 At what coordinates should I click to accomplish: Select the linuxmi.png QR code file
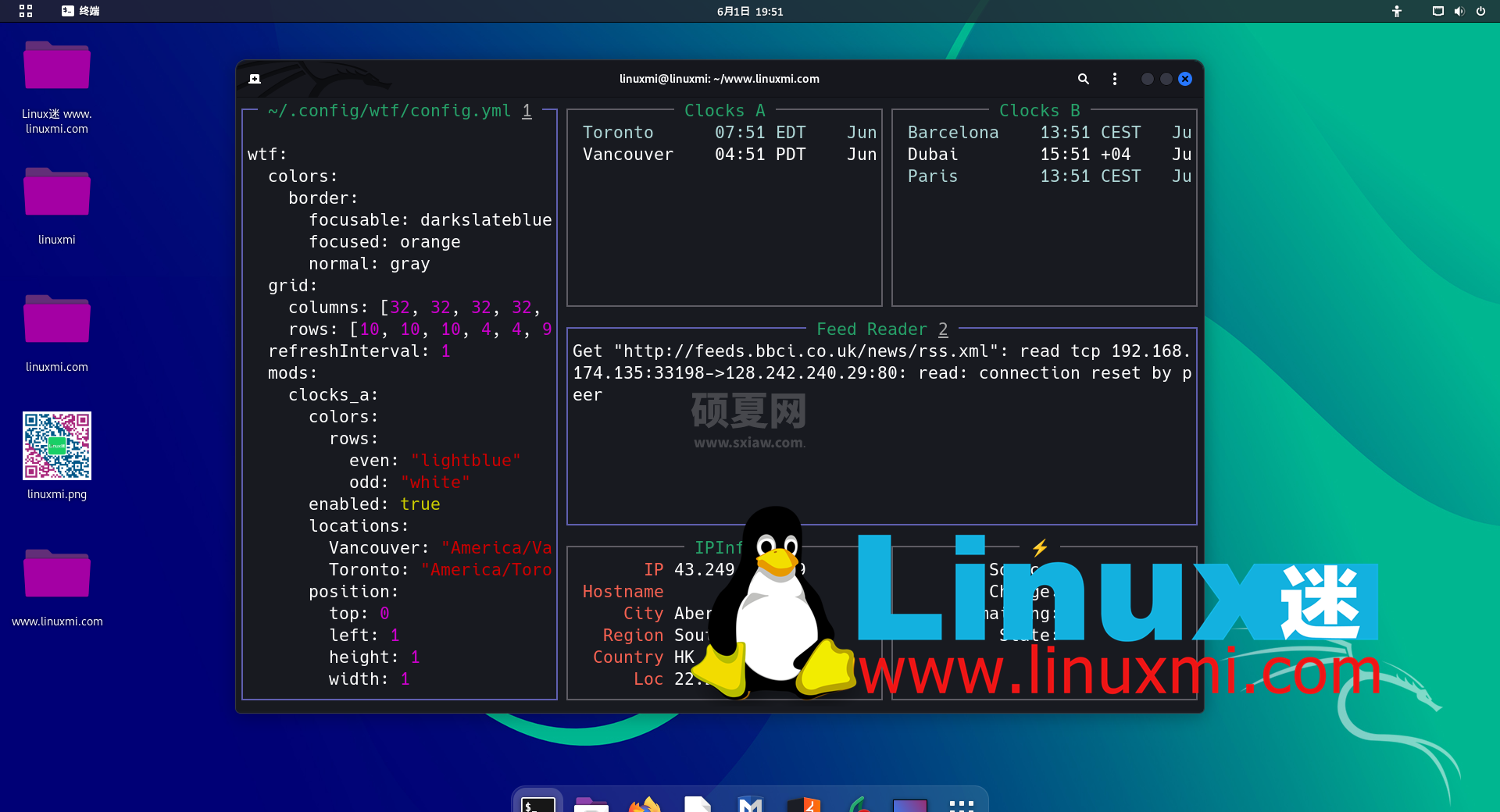coord(57,456)
